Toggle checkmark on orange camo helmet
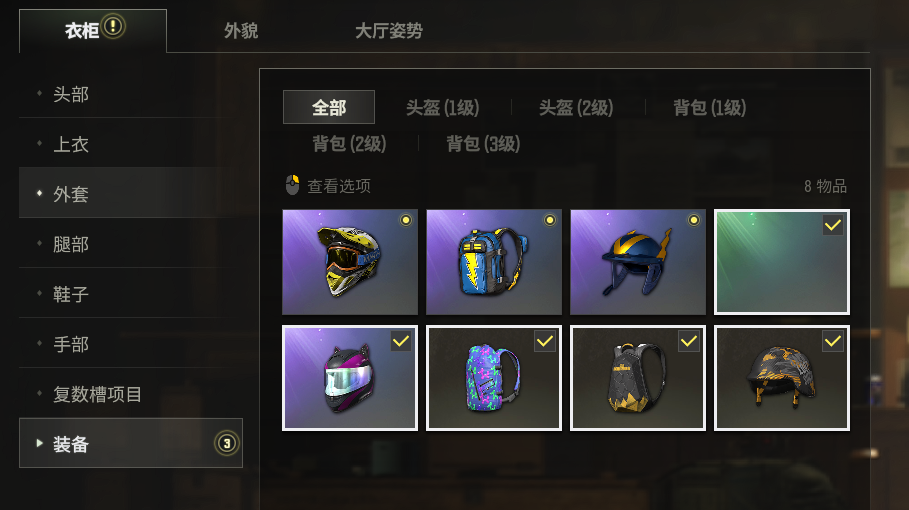Screen dimensions: 909x510 point(833,341)
